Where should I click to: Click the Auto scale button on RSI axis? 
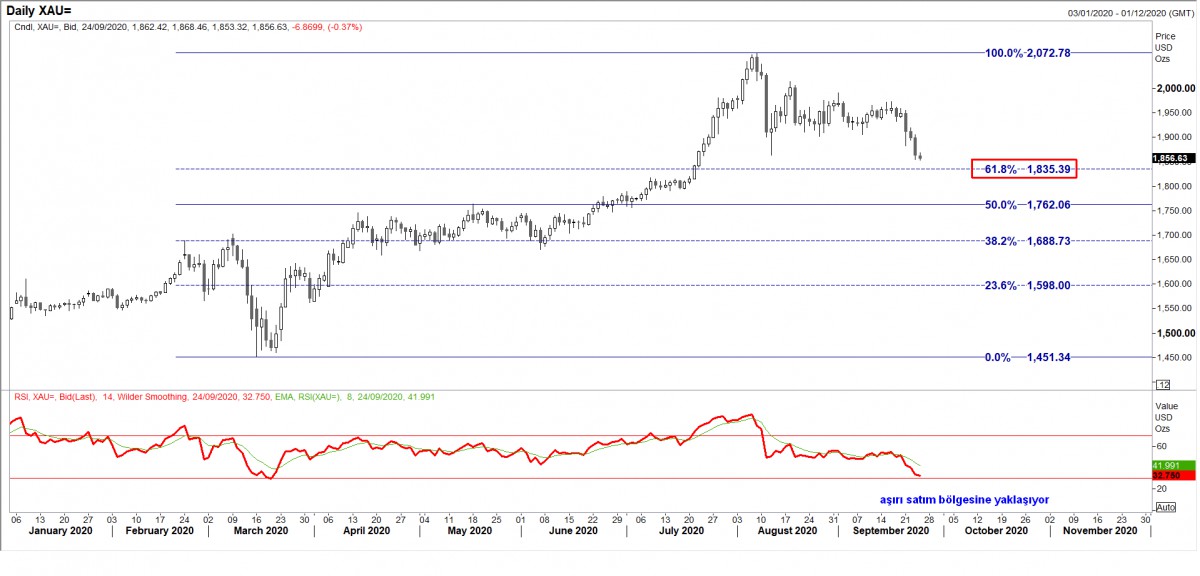1165,507
